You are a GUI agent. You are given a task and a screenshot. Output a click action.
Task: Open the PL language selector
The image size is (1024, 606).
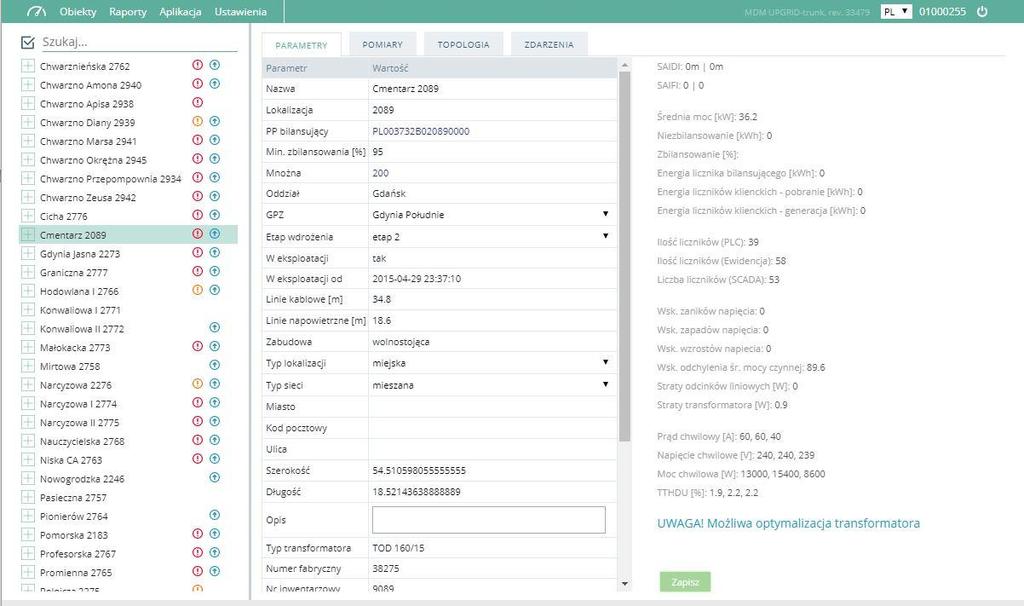895,12
